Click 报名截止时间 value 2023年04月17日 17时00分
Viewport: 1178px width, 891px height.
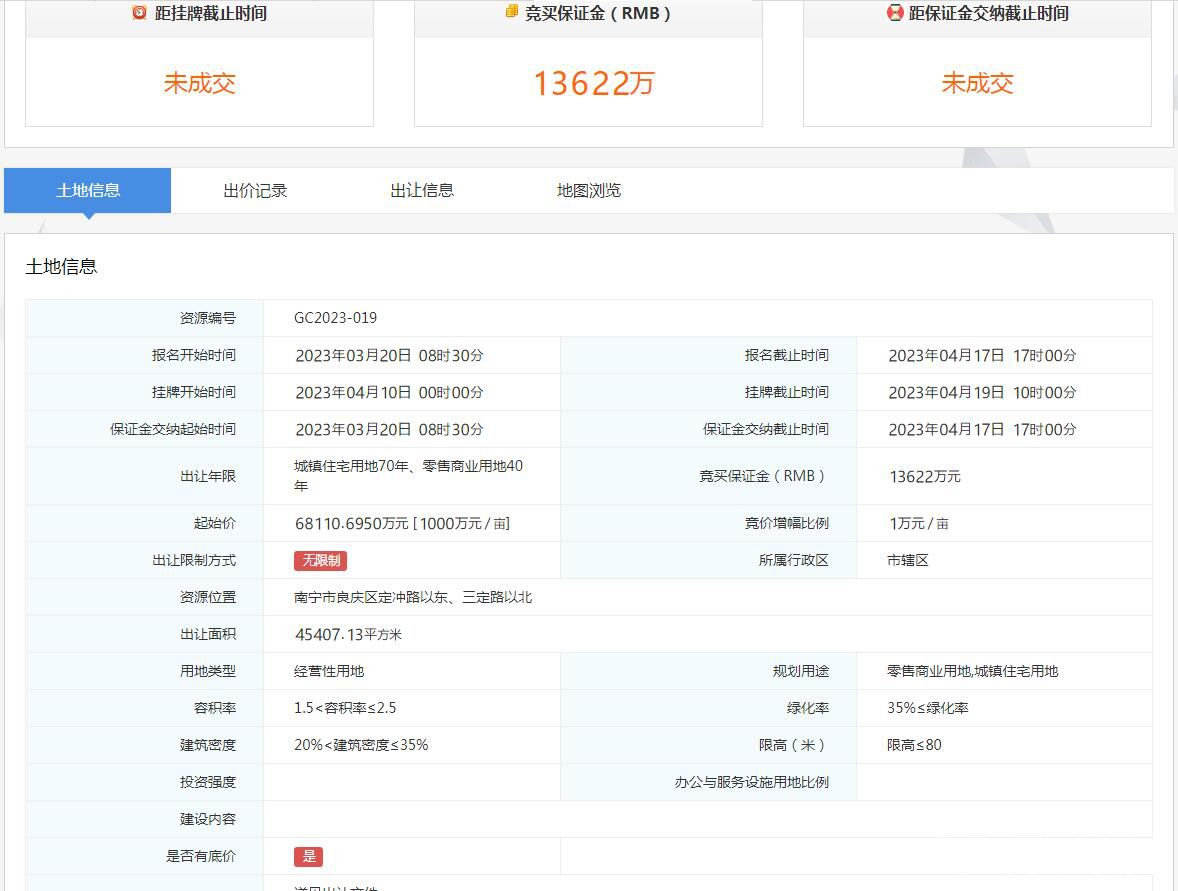pos(982,355)
